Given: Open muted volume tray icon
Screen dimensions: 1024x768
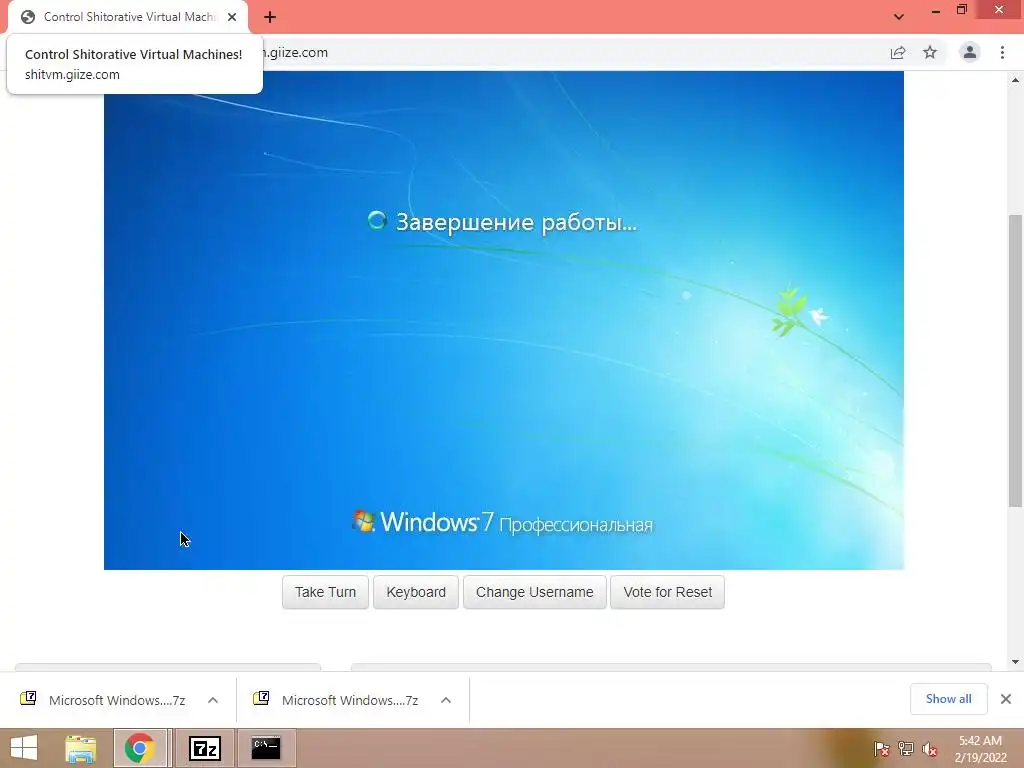Looking at the screenshot, I should 930,749.
